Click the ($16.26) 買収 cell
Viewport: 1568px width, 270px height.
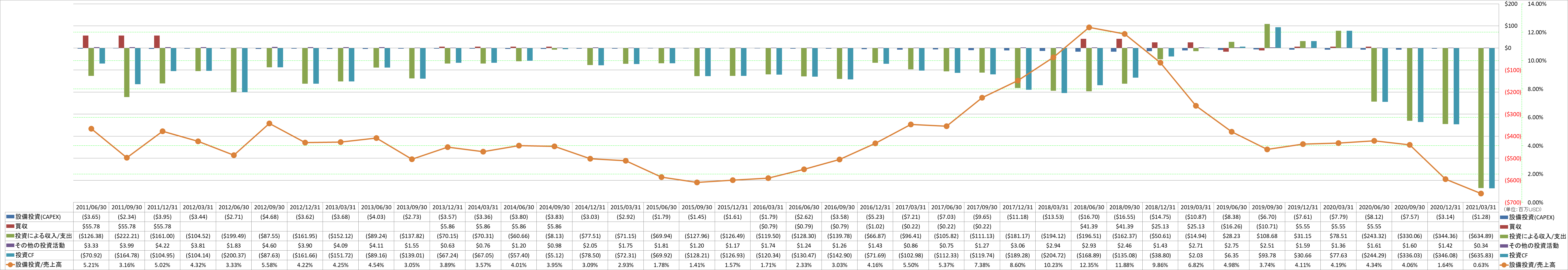point(1231,227)
